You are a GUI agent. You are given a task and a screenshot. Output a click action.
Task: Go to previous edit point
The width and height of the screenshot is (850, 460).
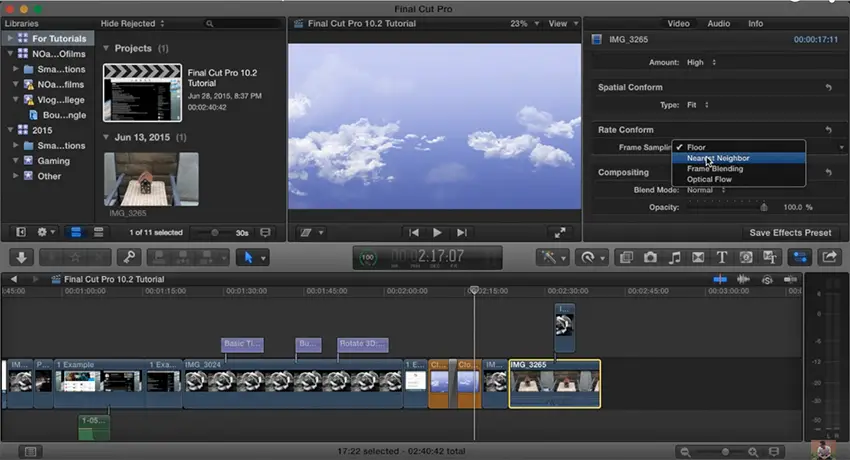tap(414, 232)
